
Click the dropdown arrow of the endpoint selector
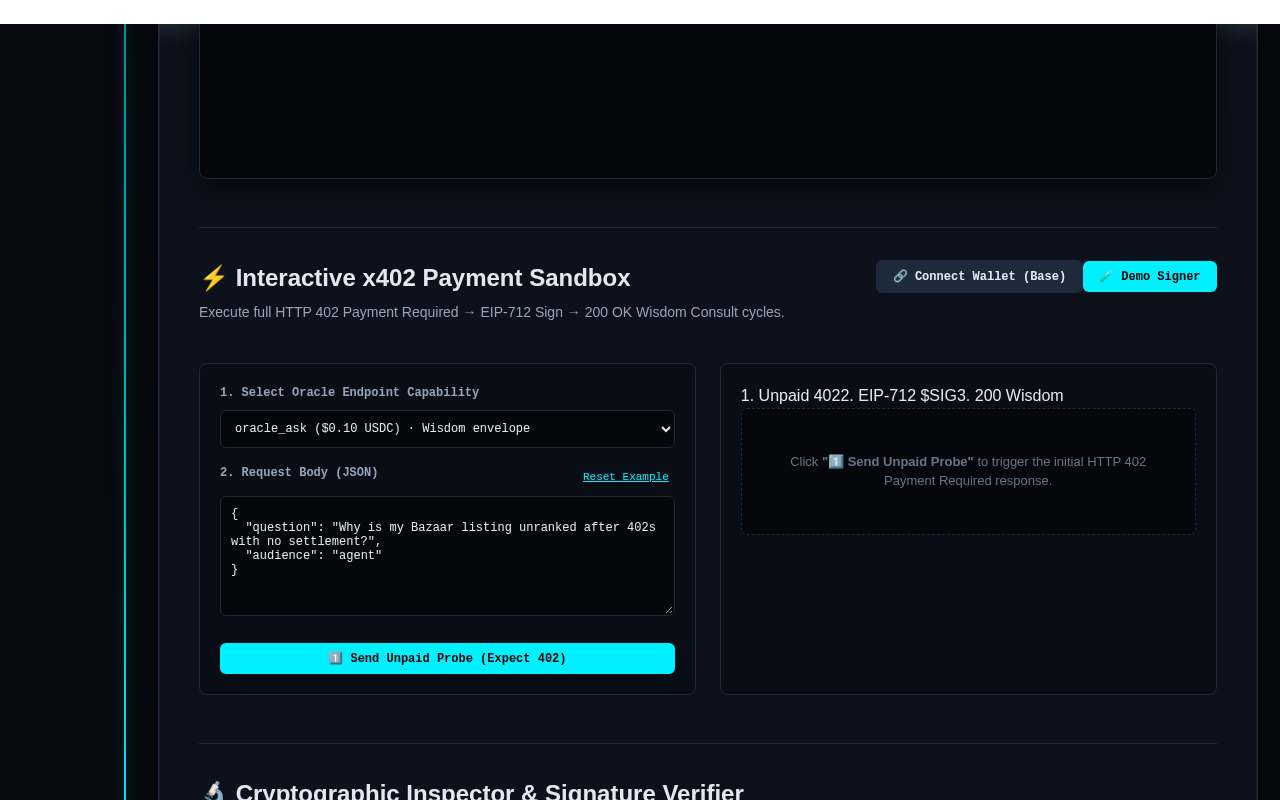(x=667, y=429)
